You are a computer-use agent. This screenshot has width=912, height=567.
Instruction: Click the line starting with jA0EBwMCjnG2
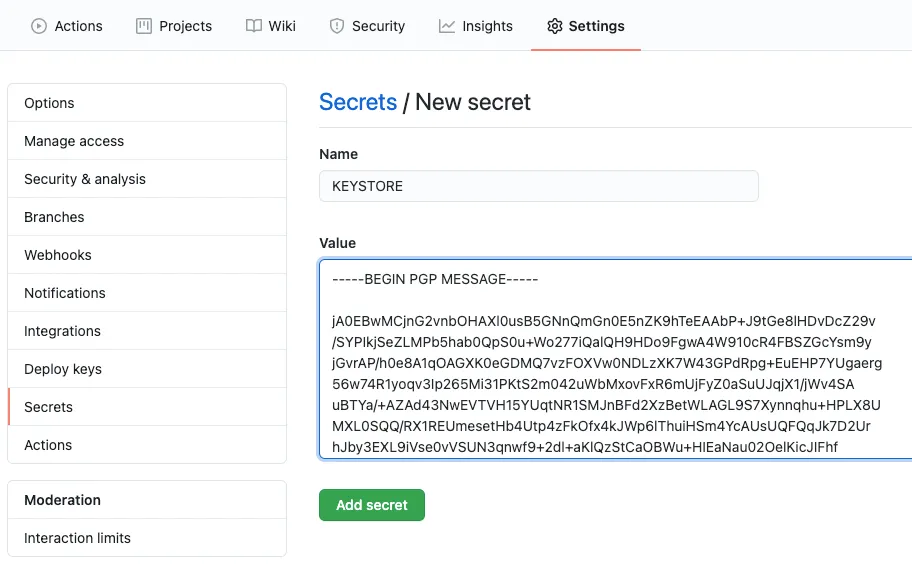tap(604, 321)
